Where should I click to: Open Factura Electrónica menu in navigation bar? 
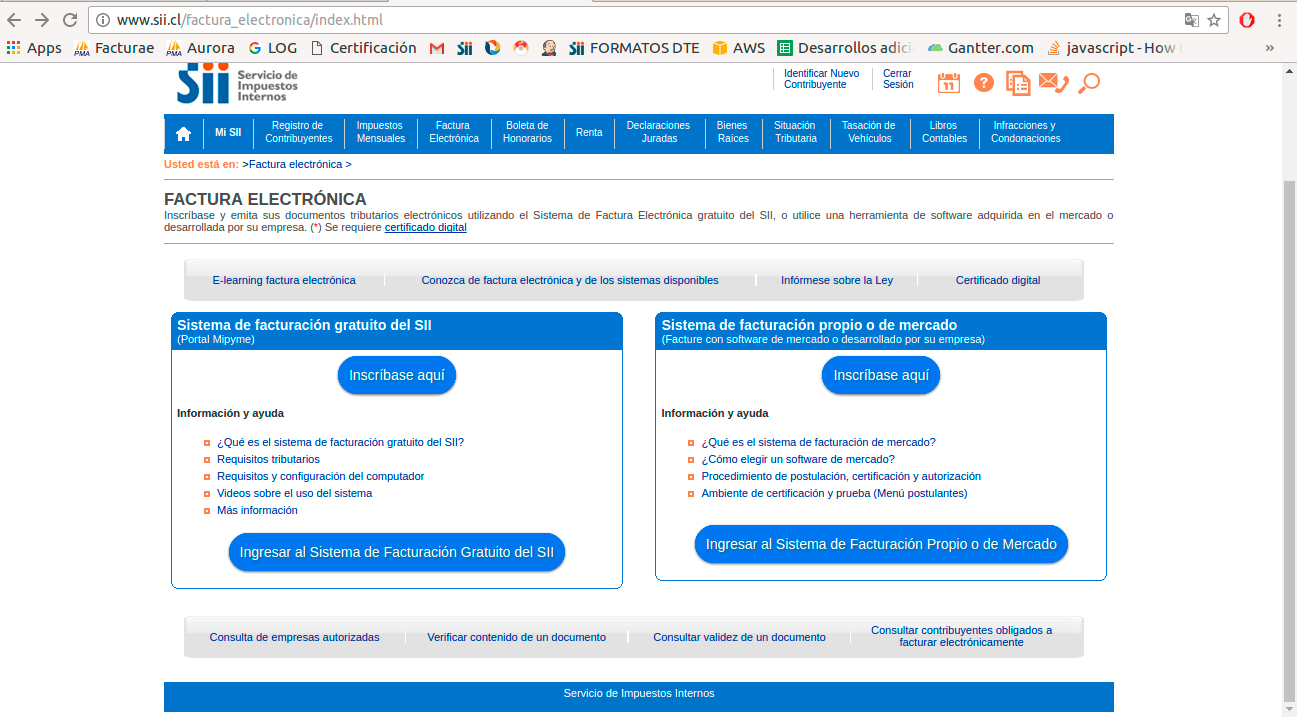click(x=454, y=133)
